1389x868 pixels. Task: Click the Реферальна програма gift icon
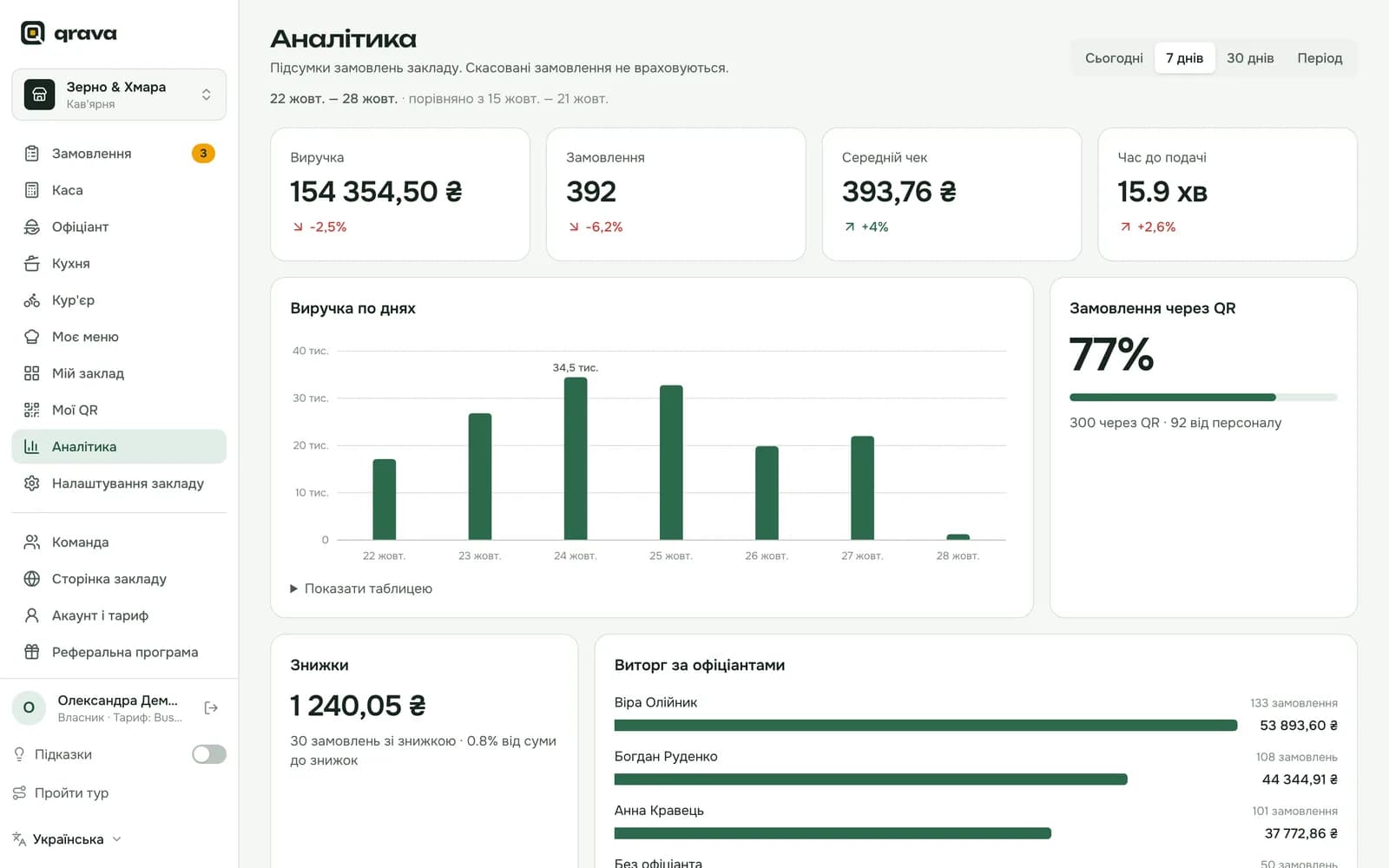pyautogui.click(x=32, y=652)
